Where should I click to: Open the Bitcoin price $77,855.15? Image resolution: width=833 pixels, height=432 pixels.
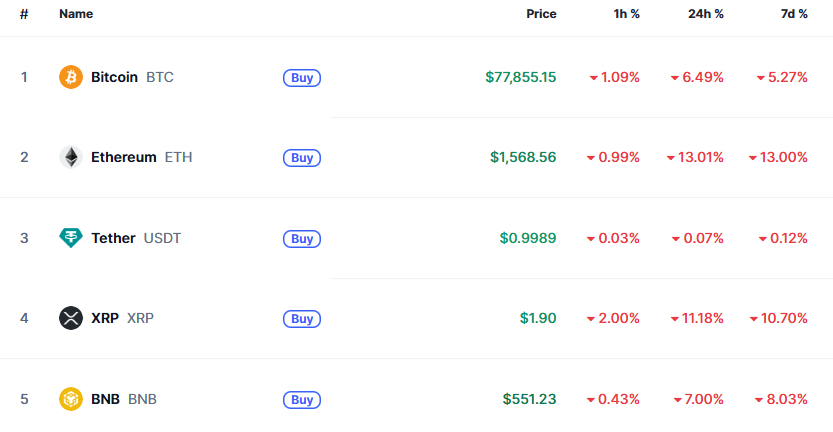(521, 77)
